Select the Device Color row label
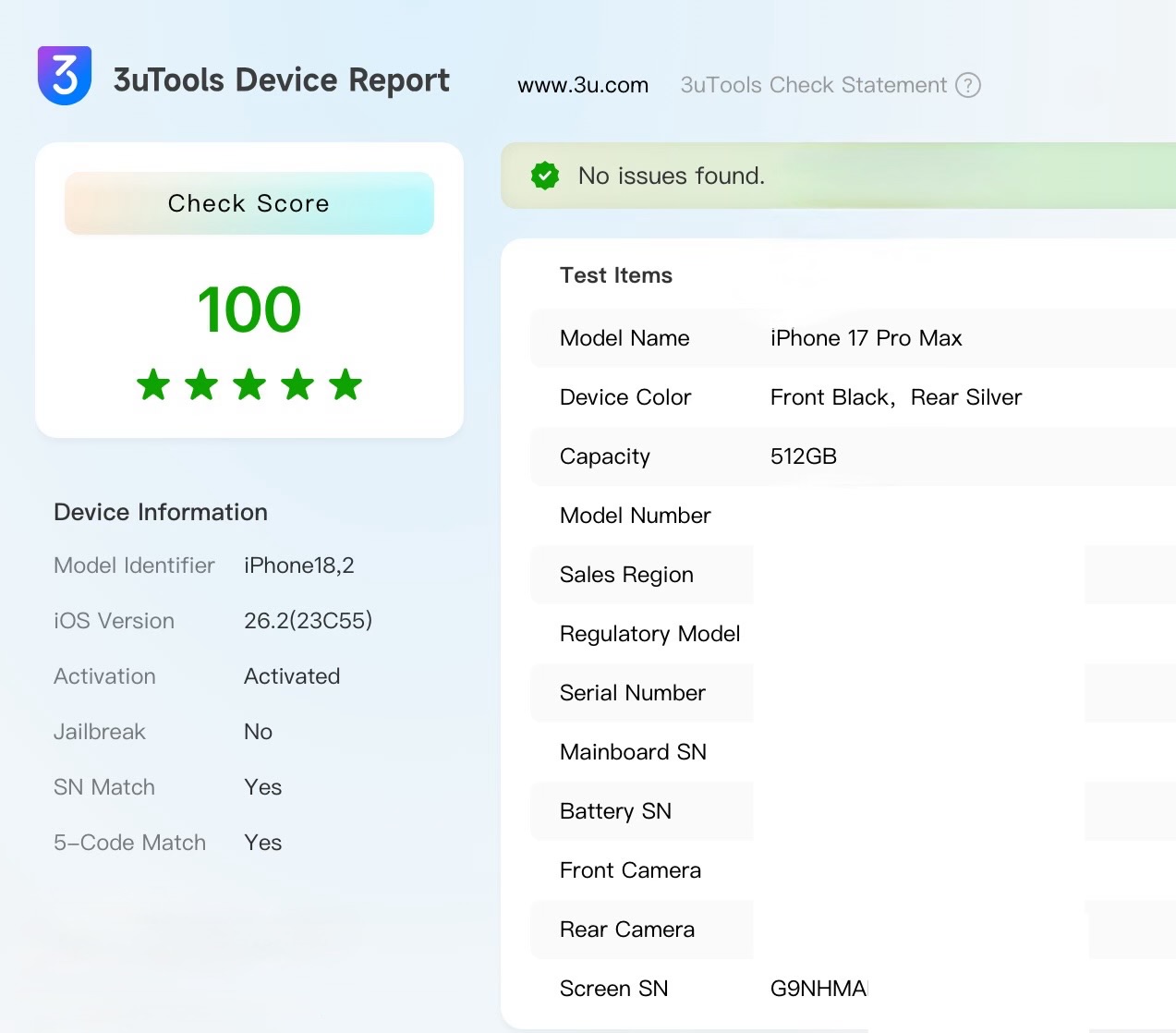This screenshot has height=1033, width=1176. point(625,397)
